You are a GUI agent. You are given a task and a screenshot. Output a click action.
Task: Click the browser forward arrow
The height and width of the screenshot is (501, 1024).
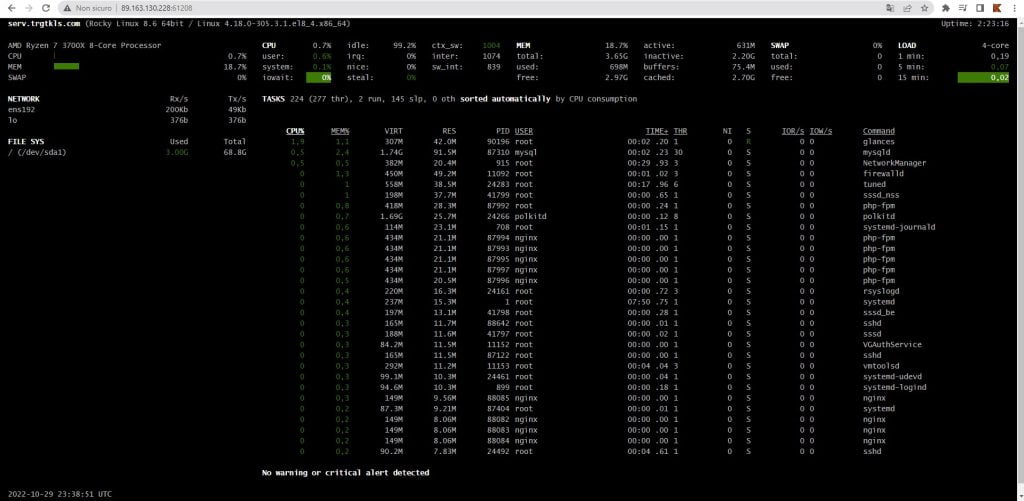pos(30,7)
